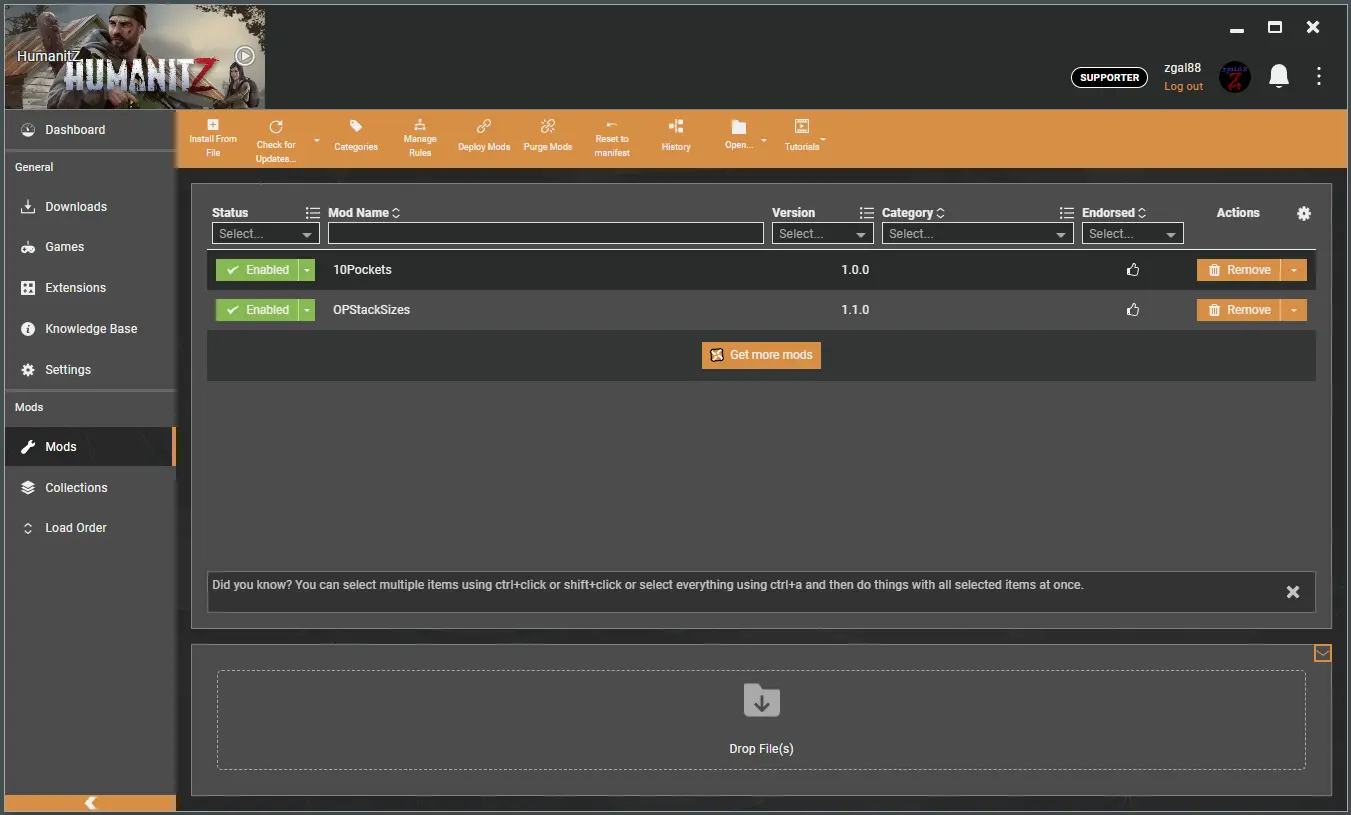Open the Status filter select dropdown
Viewport: 1351px width, 815px height.
click(x=266, y=233)
